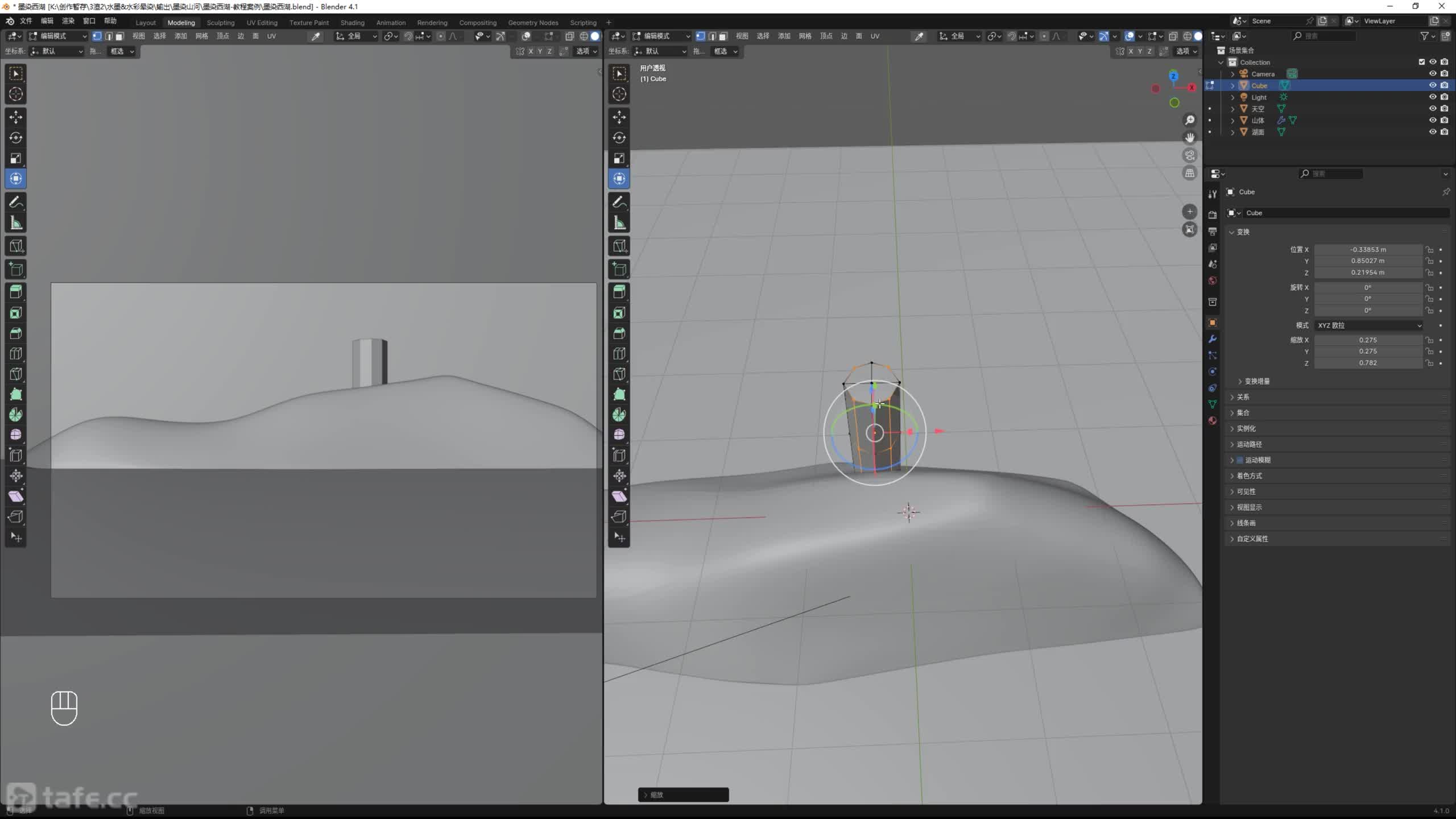Select the Annotate pencil tool in left toolbar

tap(16, 202)
